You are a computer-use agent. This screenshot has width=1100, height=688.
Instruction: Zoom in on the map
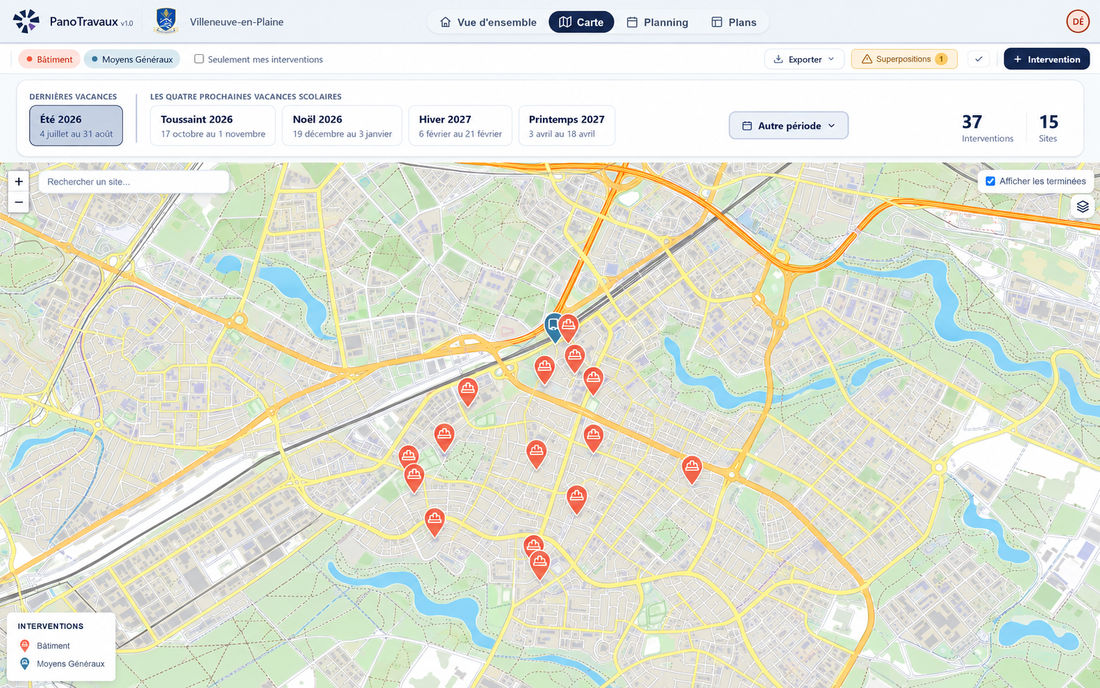click(x=19, y=182)
